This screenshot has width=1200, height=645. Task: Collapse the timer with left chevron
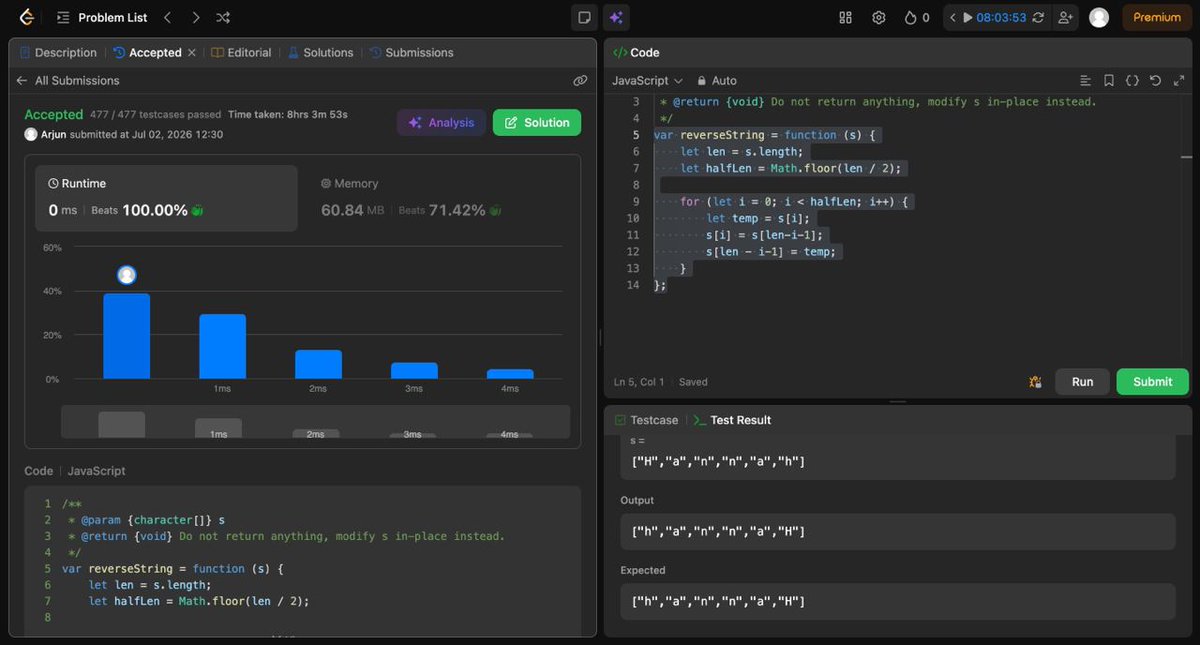[x=953, y=17]
